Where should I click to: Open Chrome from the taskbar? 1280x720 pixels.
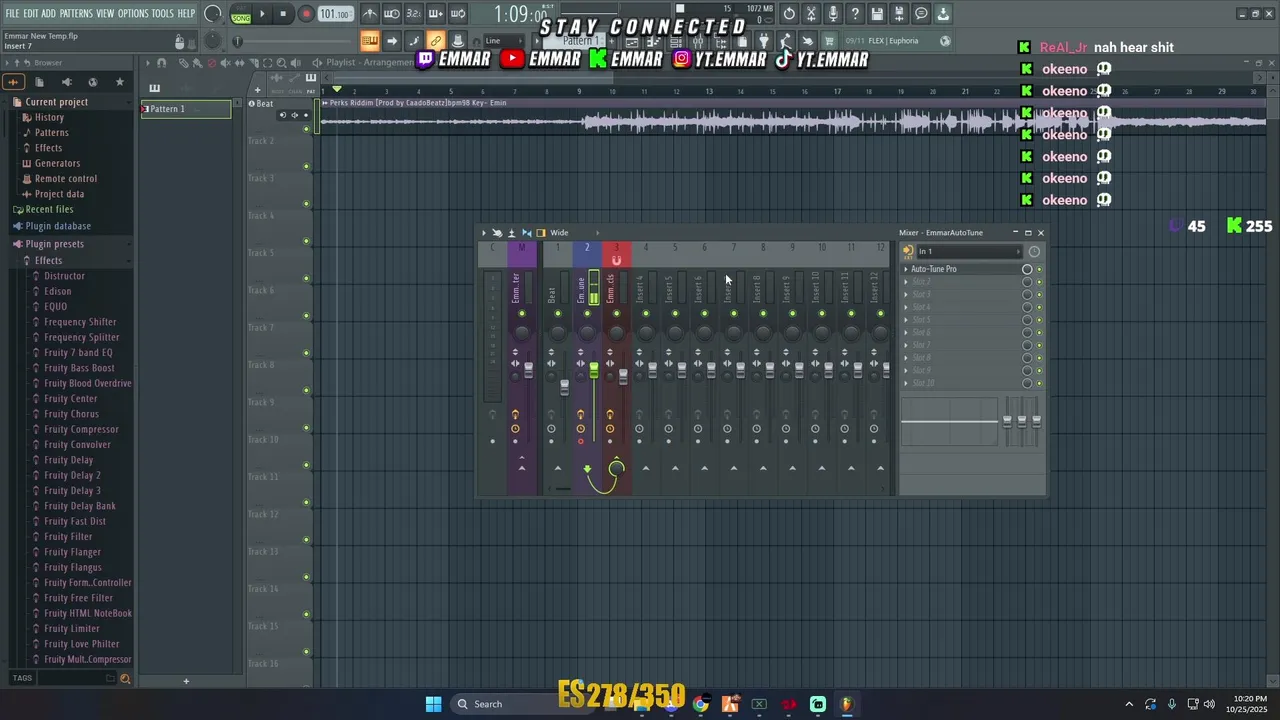tap(700, 704)
